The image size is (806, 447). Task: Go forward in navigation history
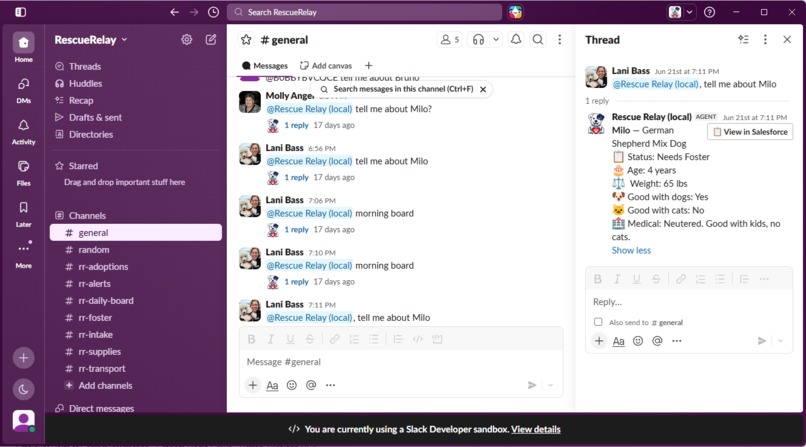coord(194,12)
